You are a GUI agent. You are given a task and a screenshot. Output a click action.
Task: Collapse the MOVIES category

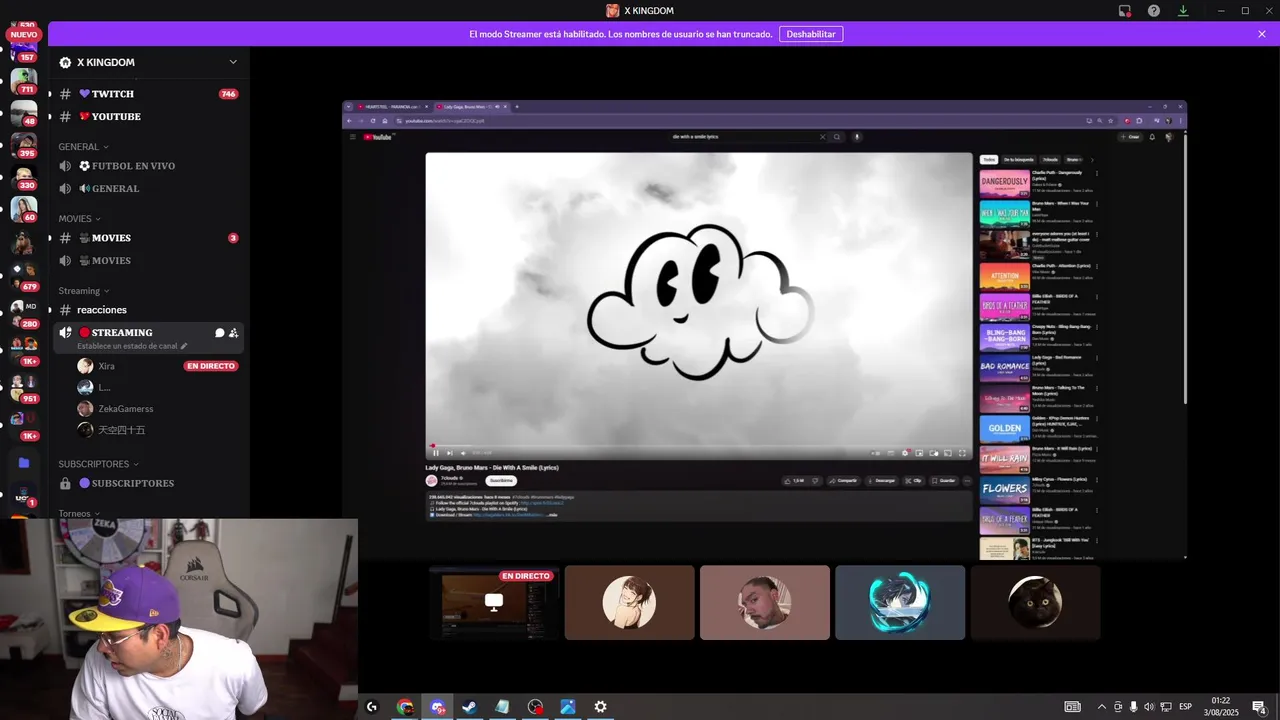point(79,218)
